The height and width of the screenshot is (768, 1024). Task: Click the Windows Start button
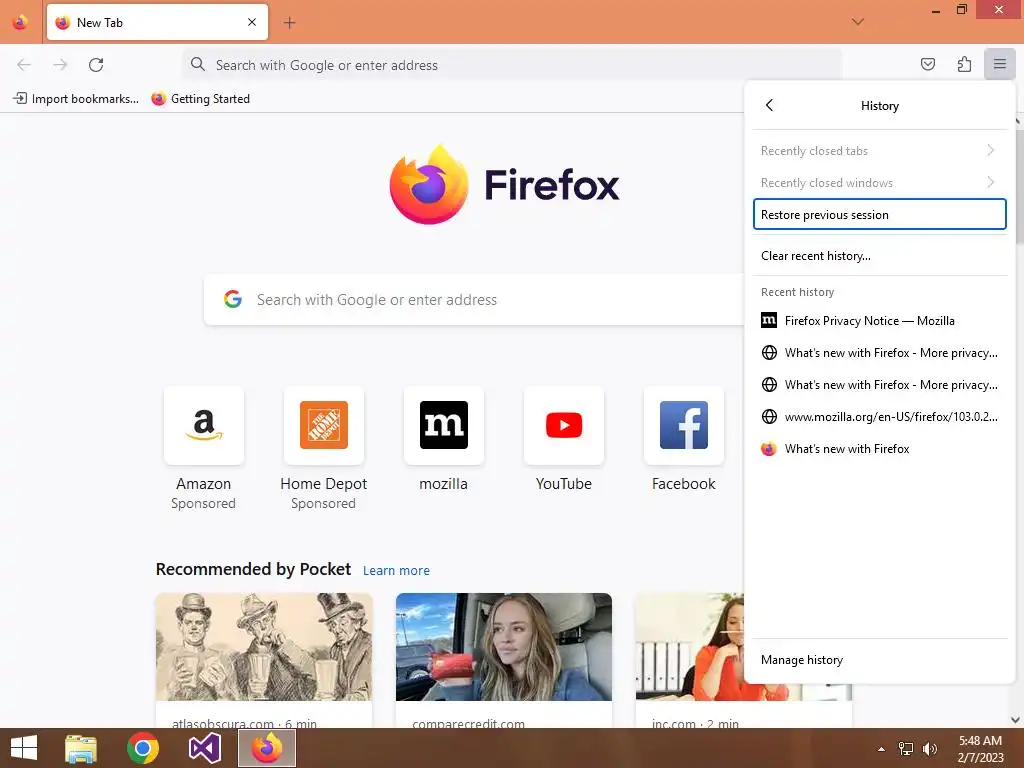click(x=24, y=748)
